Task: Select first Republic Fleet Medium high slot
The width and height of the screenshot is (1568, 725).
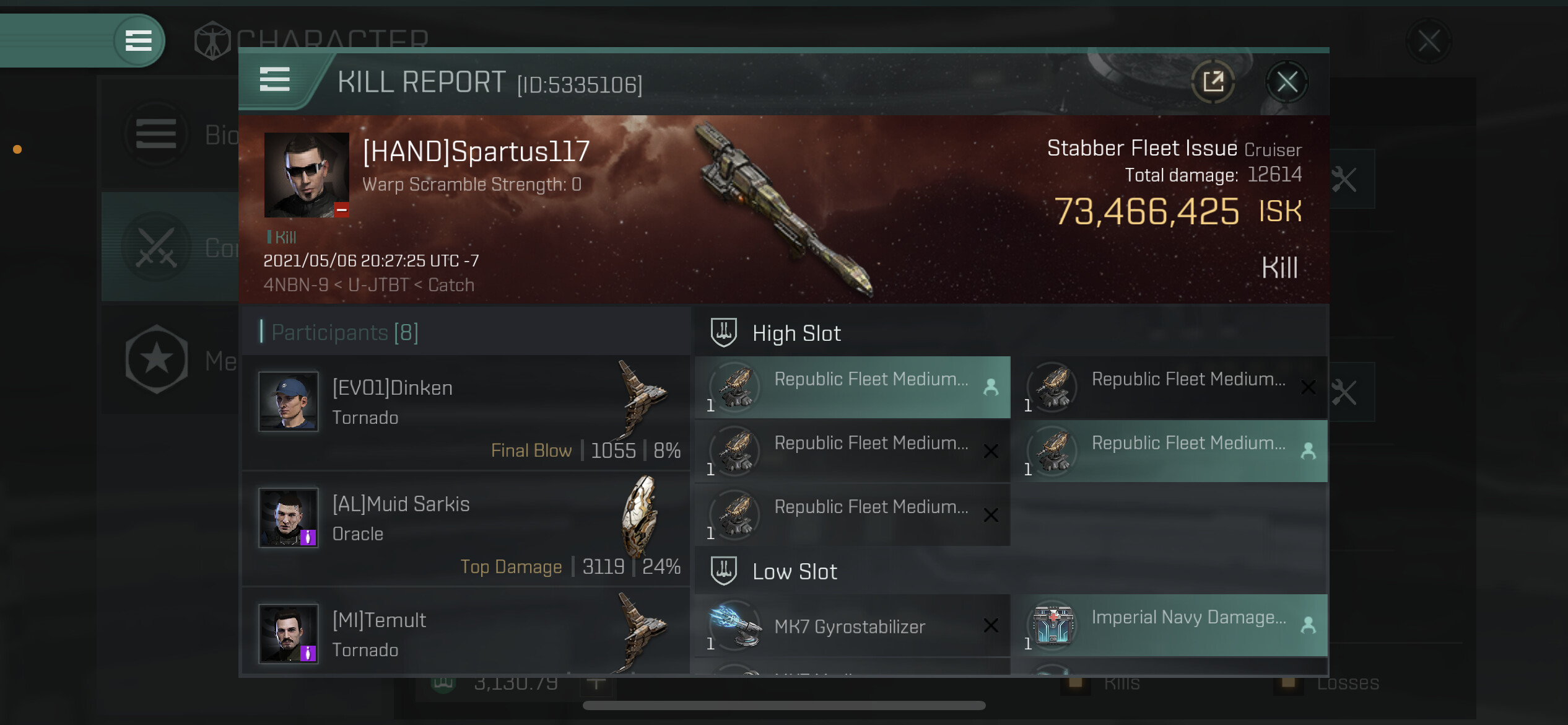Action: 853,387
